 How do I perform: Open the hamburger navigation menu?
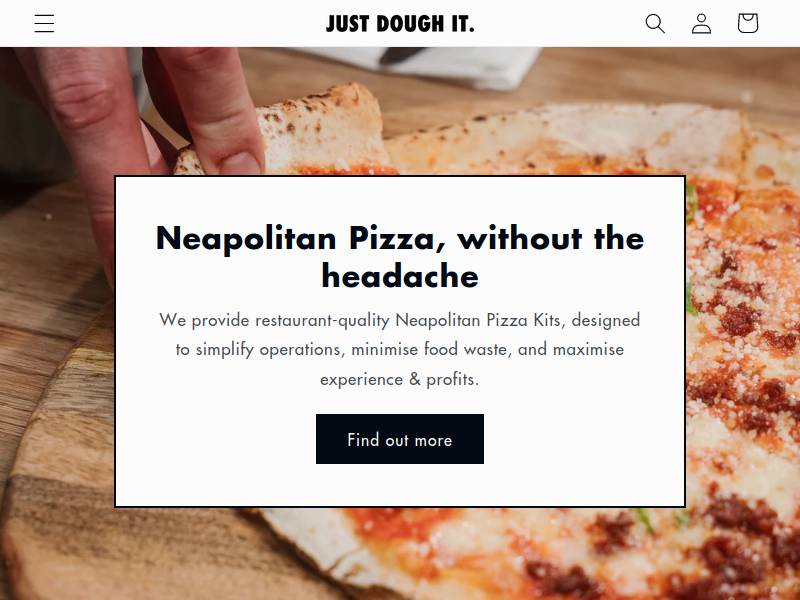(44, 23)
